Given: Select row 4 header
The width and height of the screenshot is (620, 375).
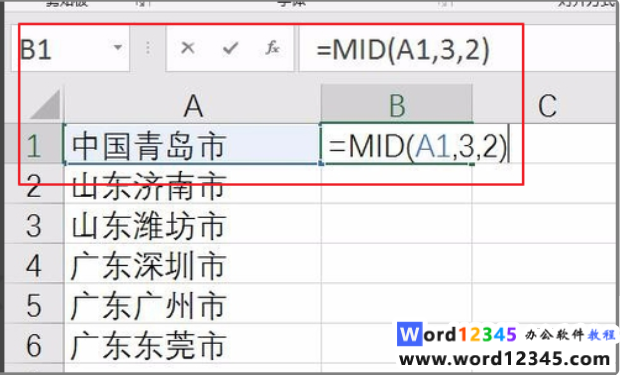Looking at the screenshot, I should [34, 264].
